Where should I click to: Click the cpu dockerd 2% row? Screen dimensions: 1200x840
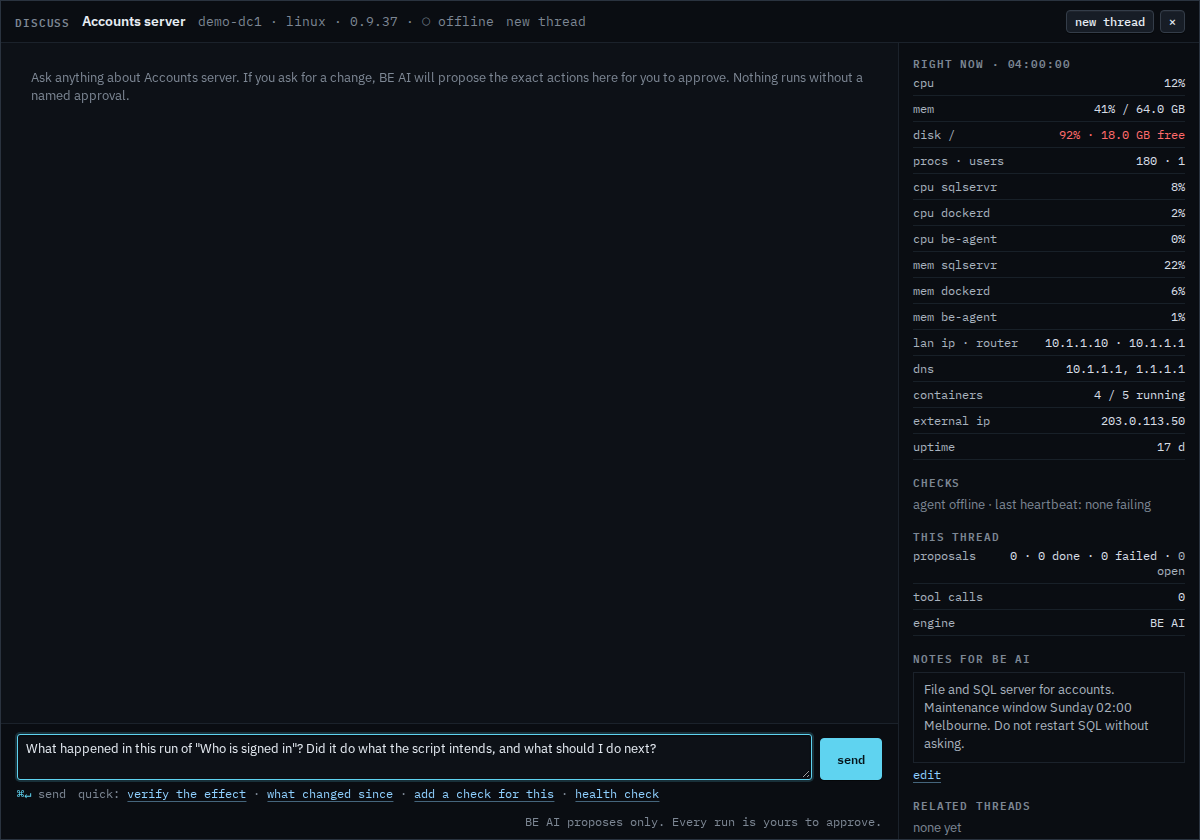(x=1049, y=213)
